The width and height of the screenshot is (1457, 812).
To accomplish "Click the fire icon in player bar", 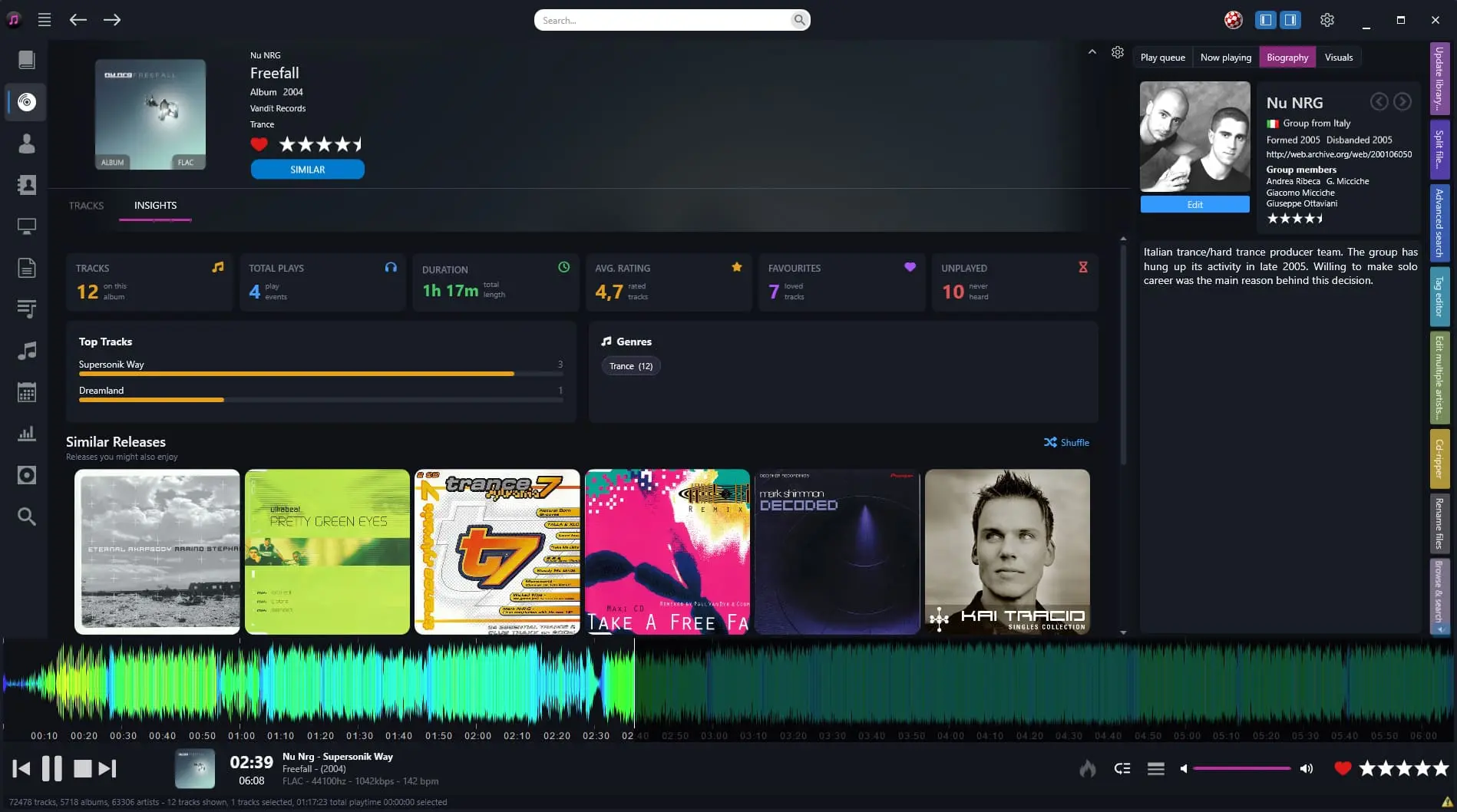I will (1088, 768).
